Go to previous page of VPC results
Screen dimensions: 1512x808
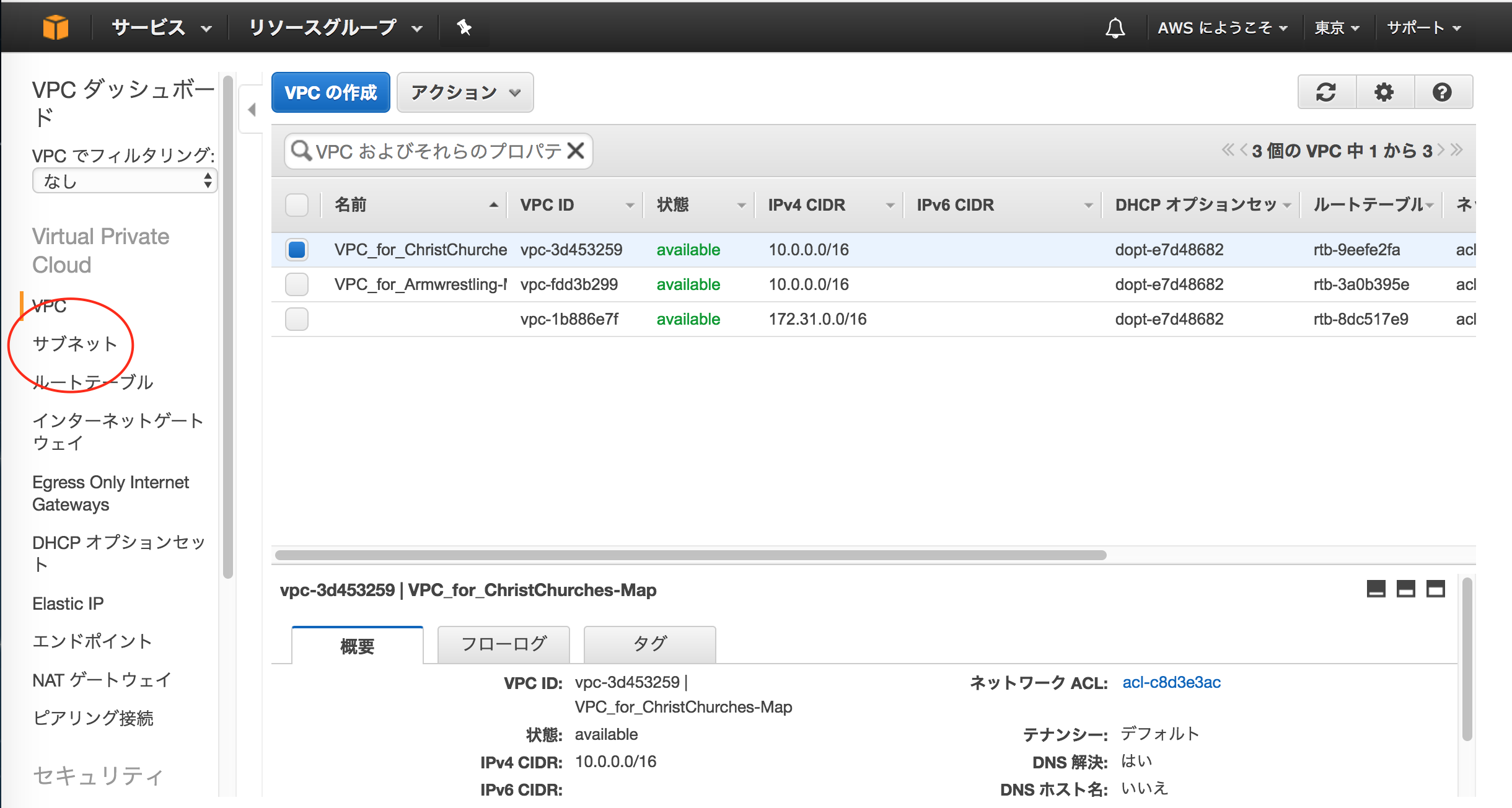point(1243,150)
